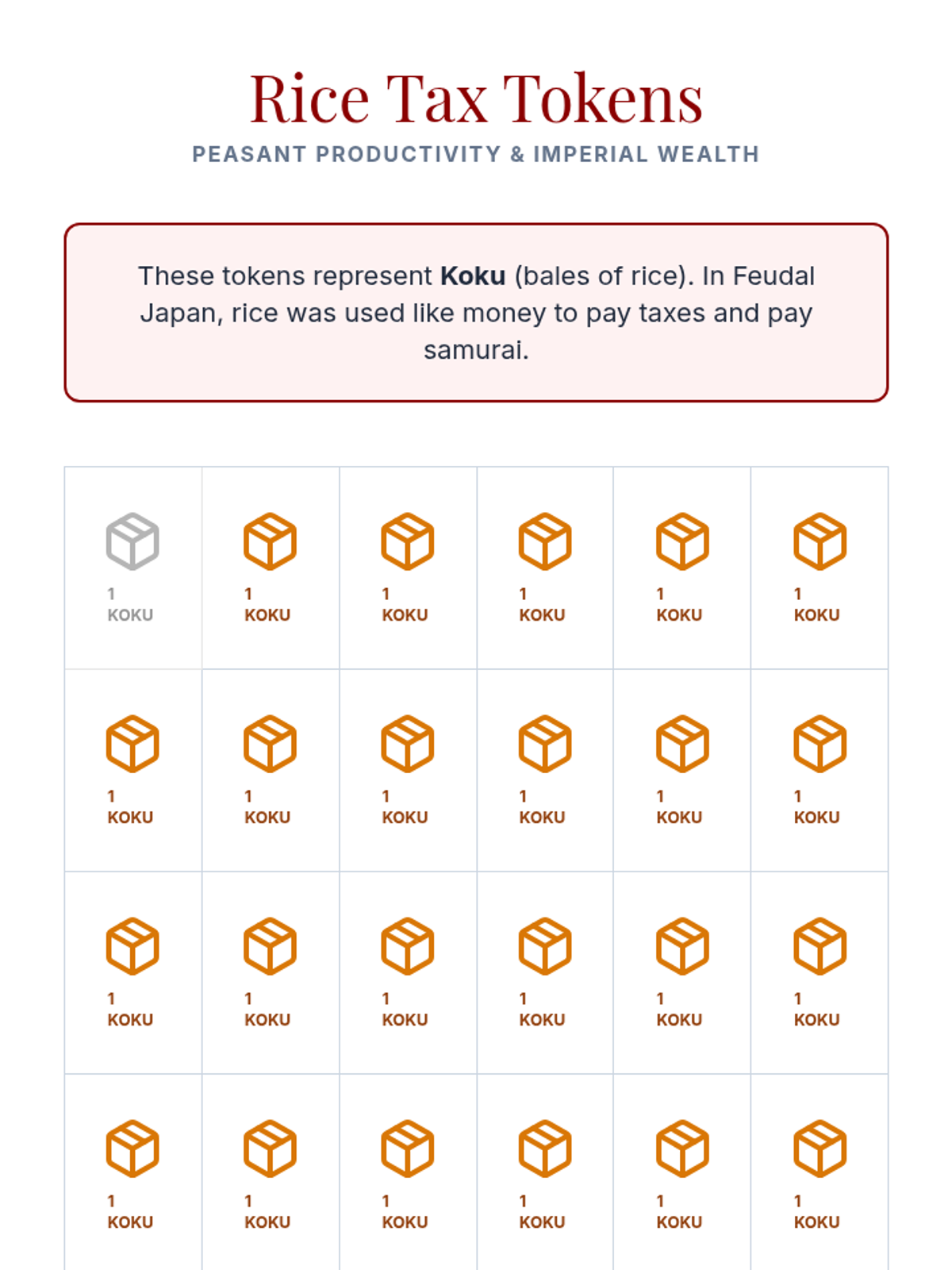This screenshot has height=1270, width=952.
Task: Toggle the fourth token in top row
Action: coord(544,567)
